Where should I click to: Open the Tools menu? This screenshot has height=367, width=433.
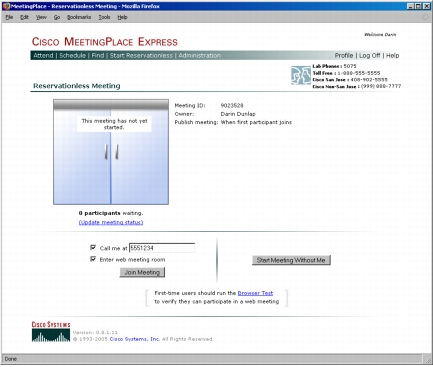104,17
